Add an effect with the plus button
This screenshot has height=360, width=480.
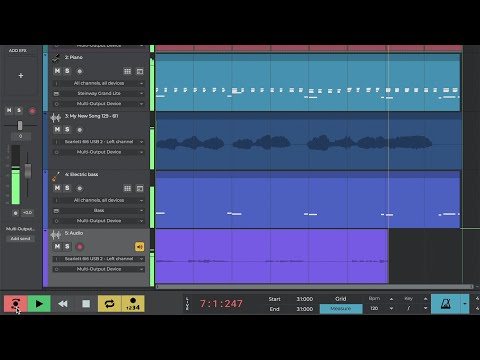click(x=21, y=76)
